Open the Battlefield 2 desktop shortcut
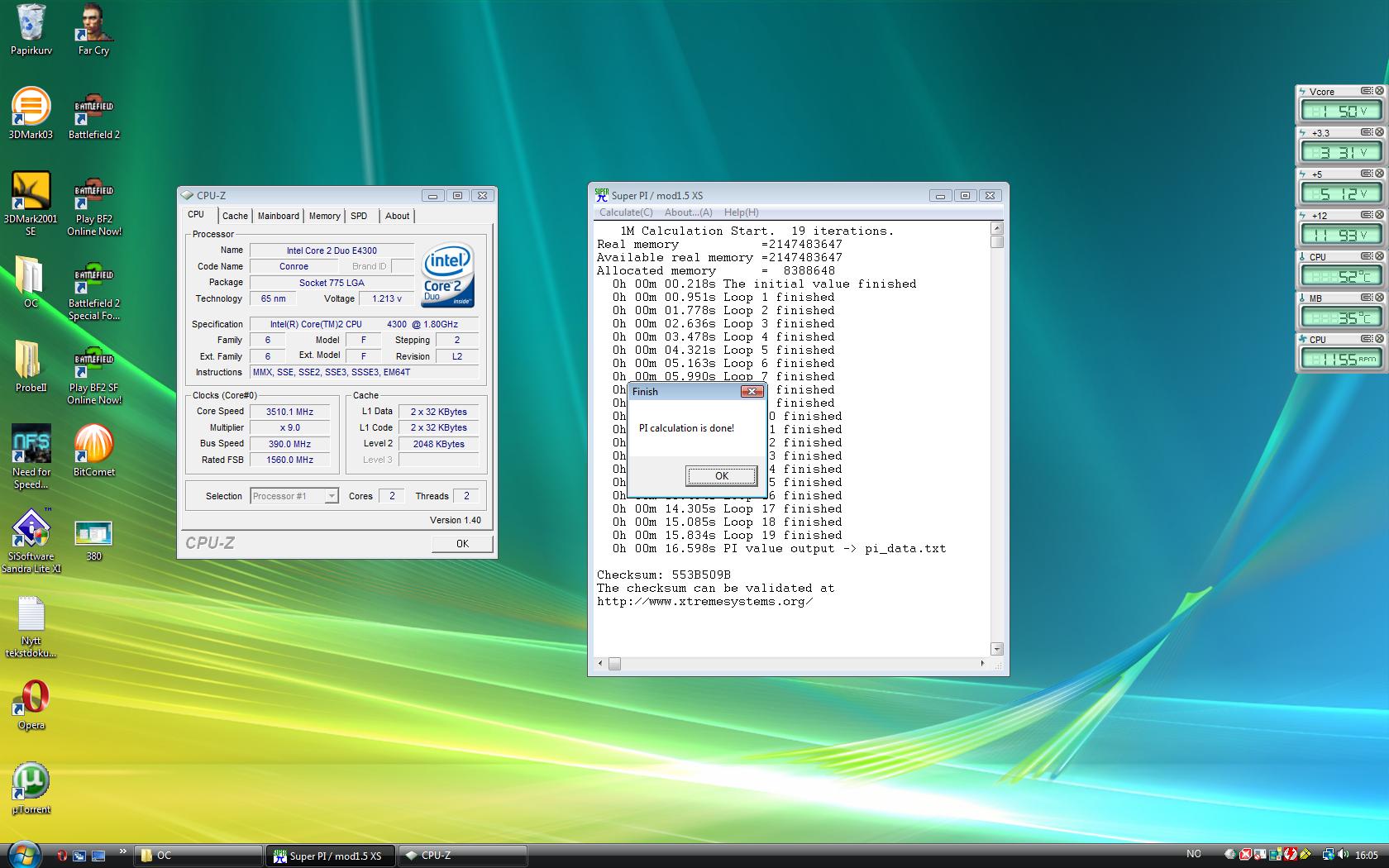This screenshot has width=1389, height=868. click(x=93, y=116)
